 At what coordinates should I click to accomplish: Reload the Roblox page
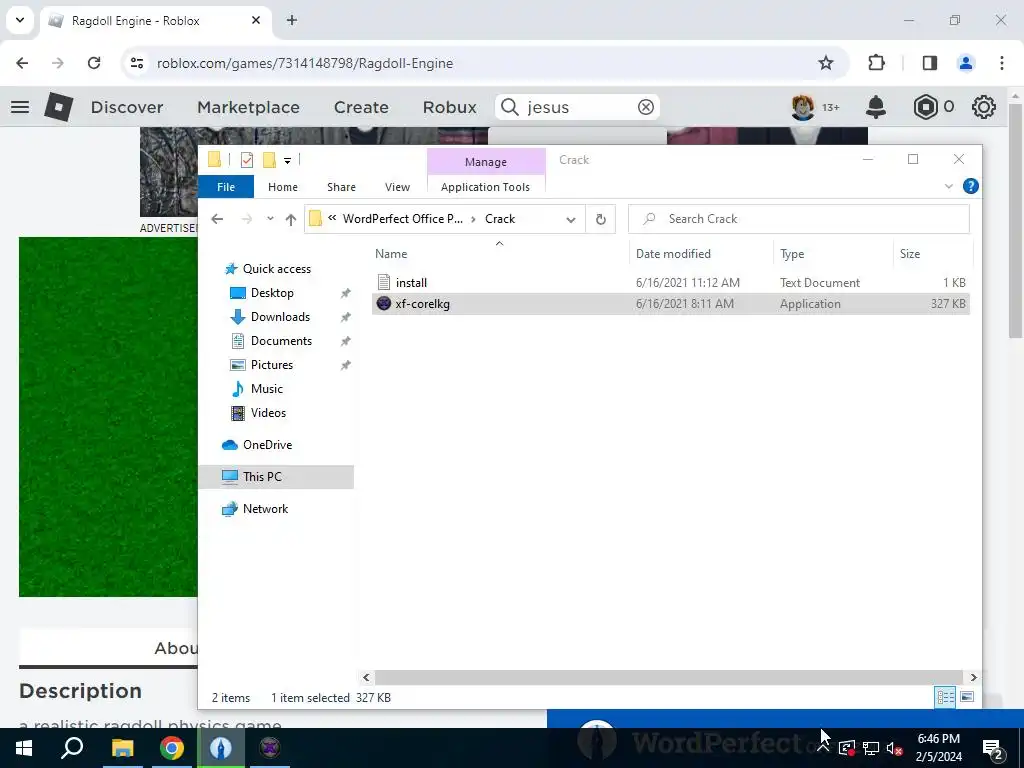(x=94, y=63)
